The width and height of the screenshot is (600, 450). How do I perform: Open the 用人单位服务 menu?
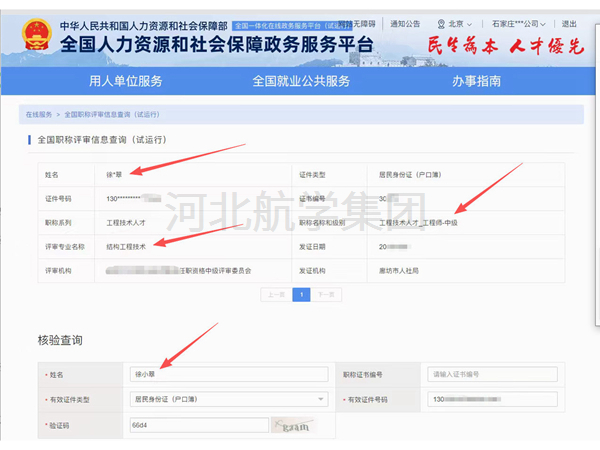(126, 81)
